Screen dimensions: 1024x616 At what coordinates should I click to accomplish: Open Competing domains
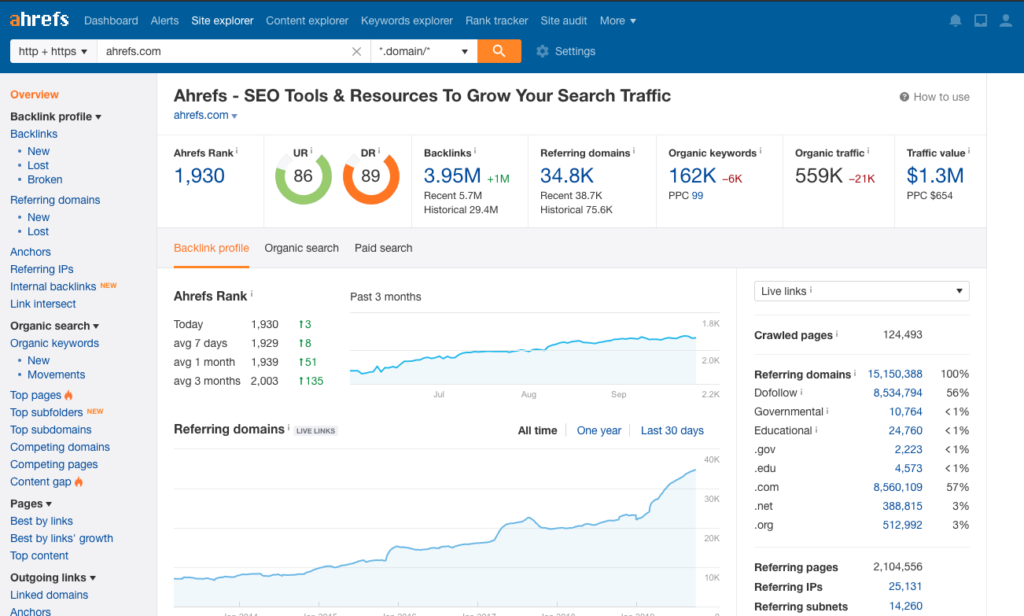(60, 447)
